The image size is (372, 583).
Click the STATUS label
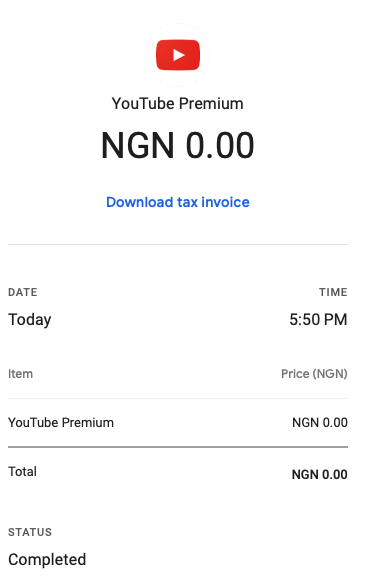pos(30,532)
